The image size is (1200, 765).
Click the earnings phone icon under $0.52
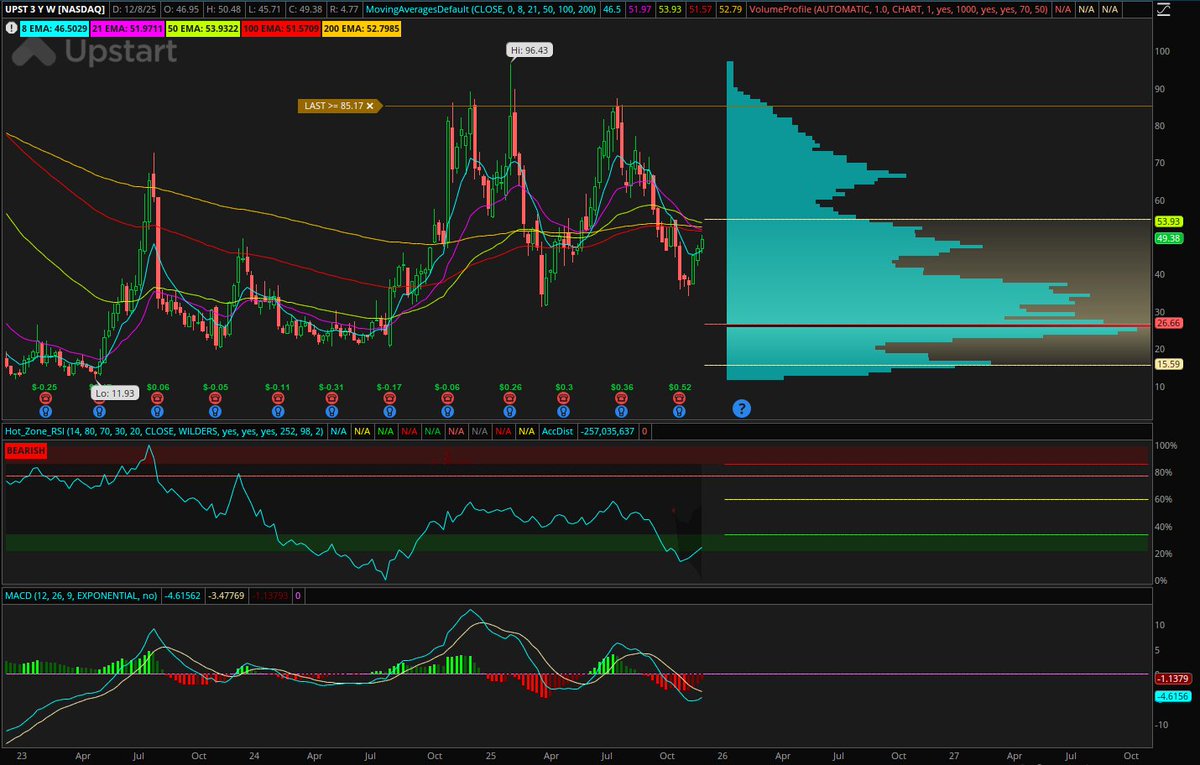click(x=680, y=398)
